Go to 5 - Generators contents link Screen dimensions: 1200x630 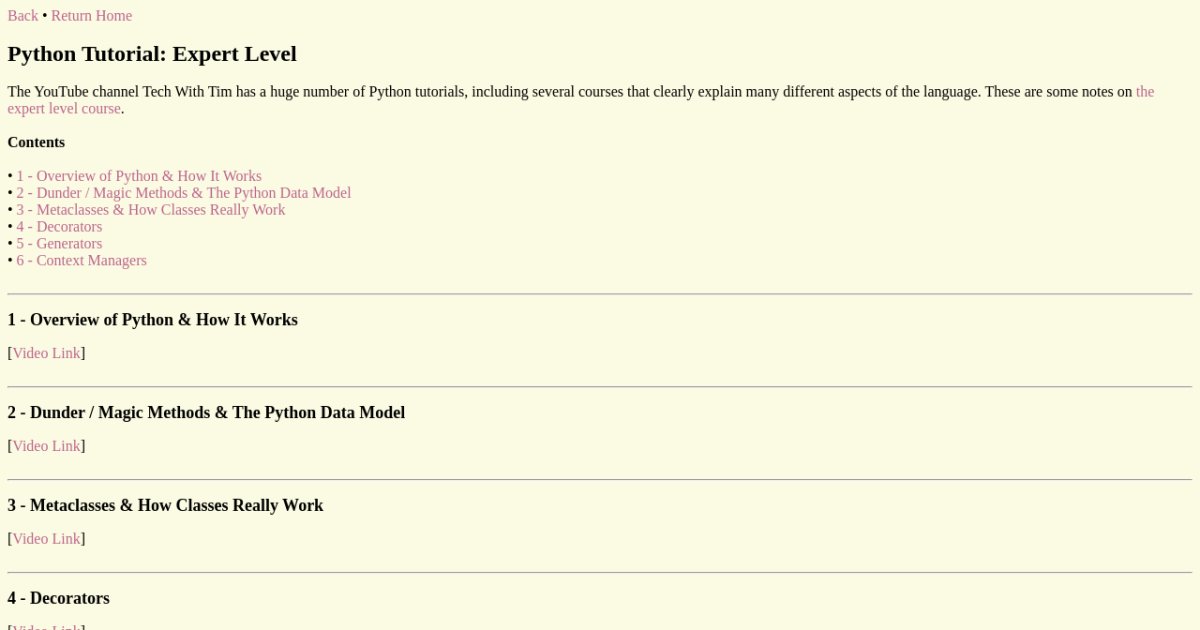point(59,244)
